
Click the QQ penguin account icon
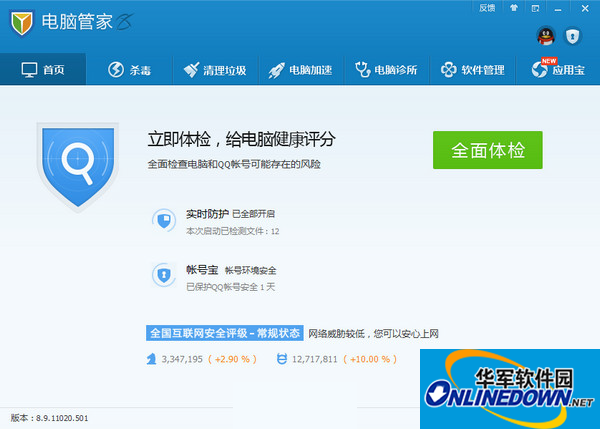tap(546, 36)
